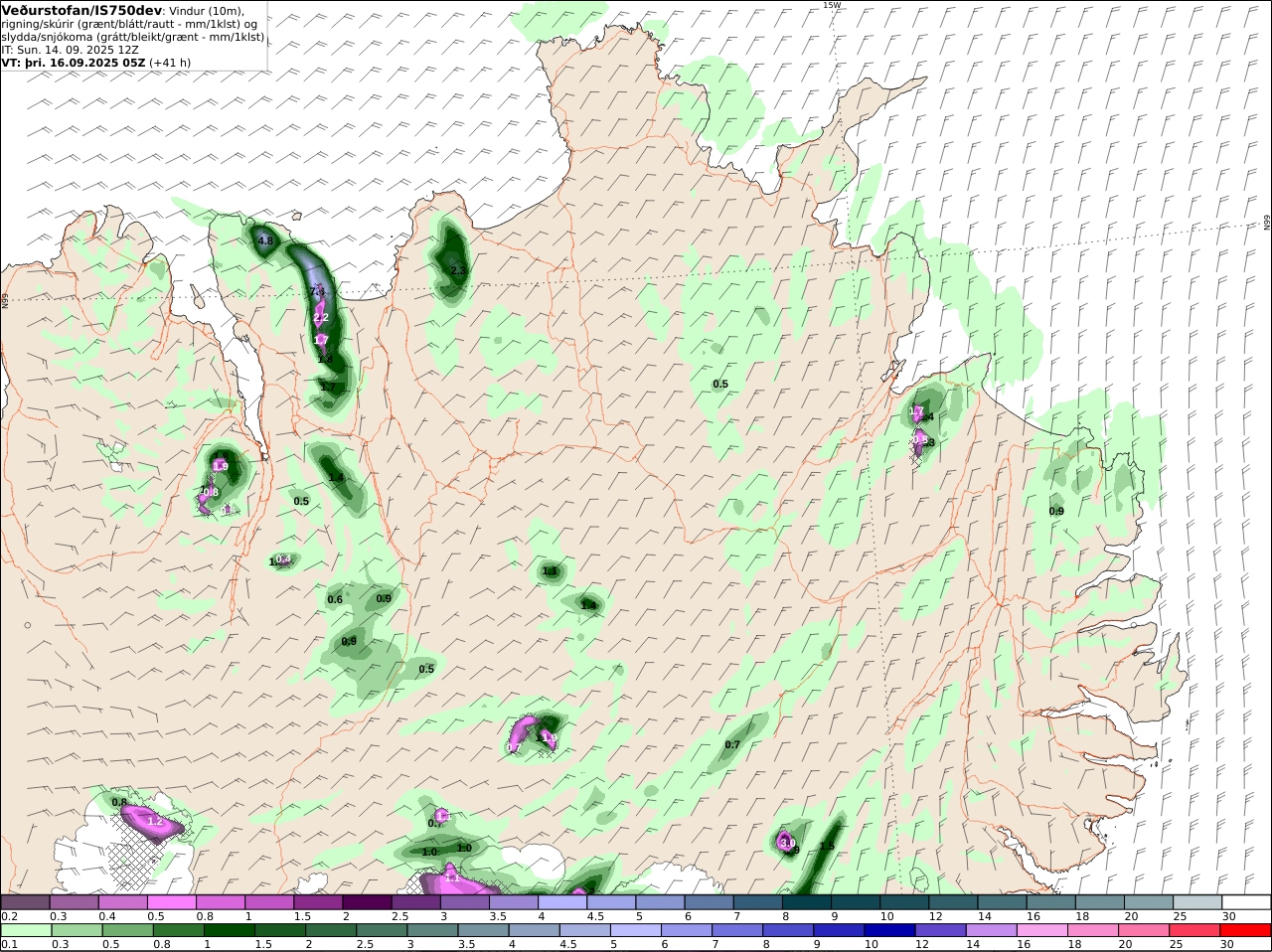This screenshot has height=952, width=1272.
Task: Select top legend swatch between 9 and 10
Action: pos(857,902)
